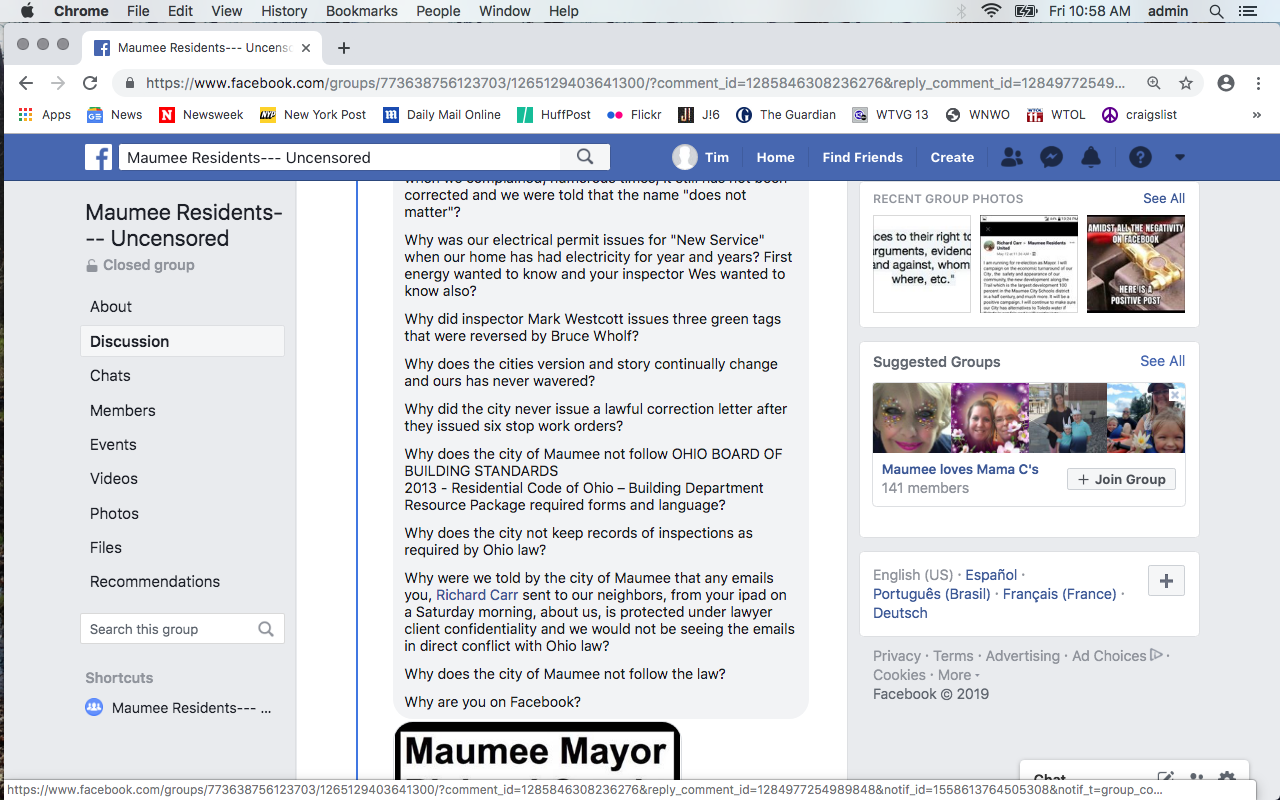Open Chrome's three-dot menu
The height and width of the screenshot is (800, 1280).
click(x=1258, y=83)
